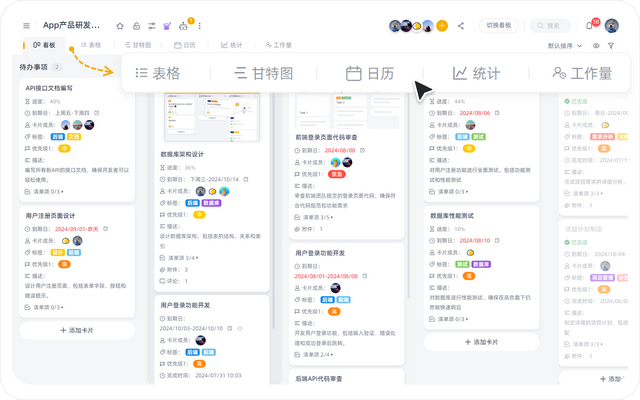Select the 看板 view tab
640x400 pixels.
tap(44, 45)
